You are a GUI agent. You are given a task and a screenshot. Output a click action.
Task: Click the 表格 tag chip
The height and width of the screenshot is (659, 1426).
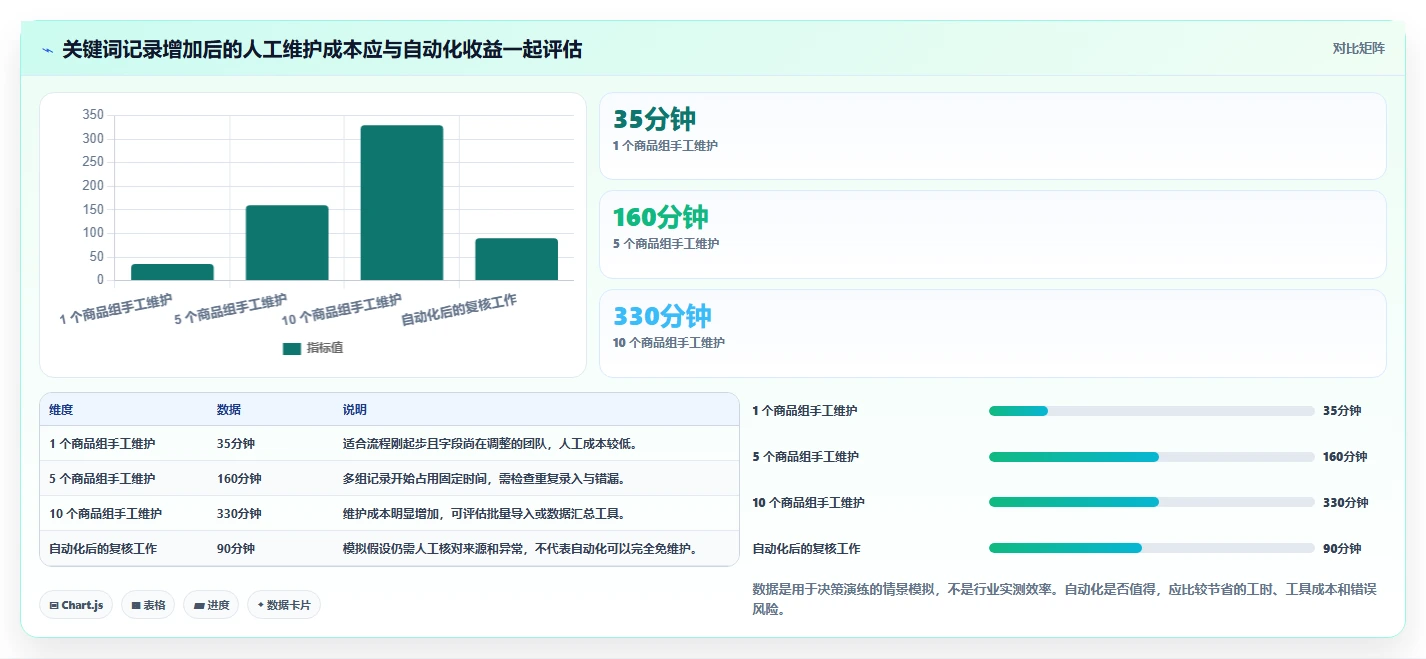pos(148,605)
